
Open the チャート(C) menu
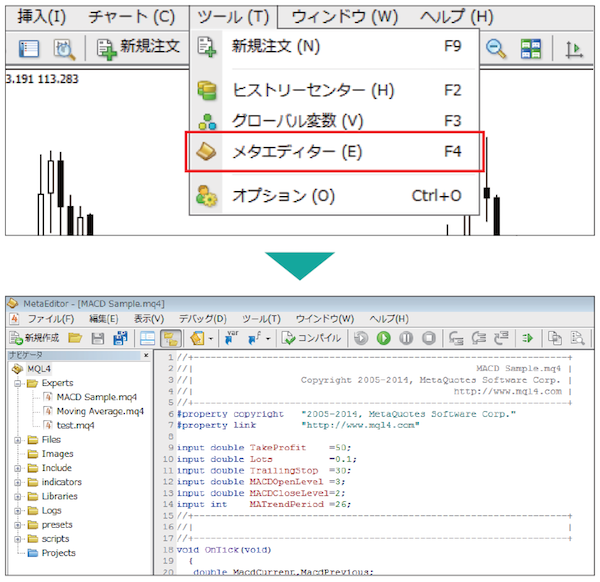131,17
